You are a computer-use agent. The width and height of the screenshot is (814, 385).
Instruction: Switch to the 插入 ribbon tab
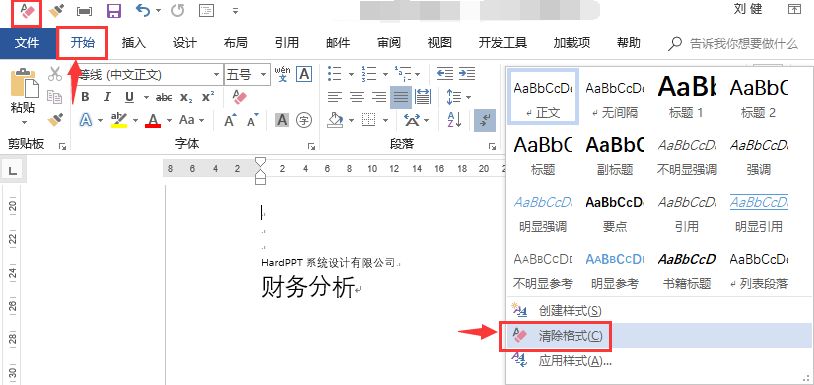[133, 43]
